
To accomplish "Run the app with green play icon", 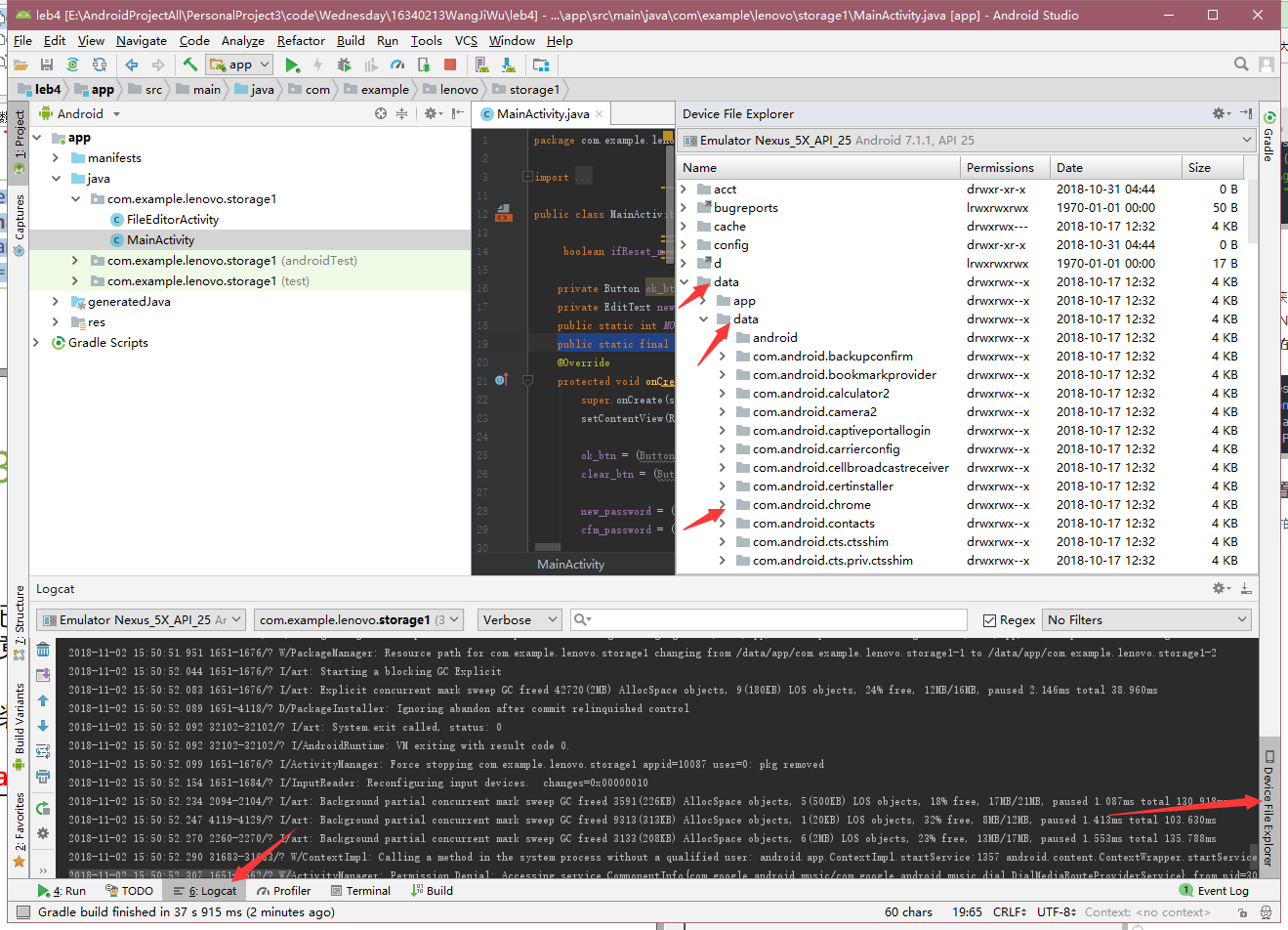I will [292, 64].
